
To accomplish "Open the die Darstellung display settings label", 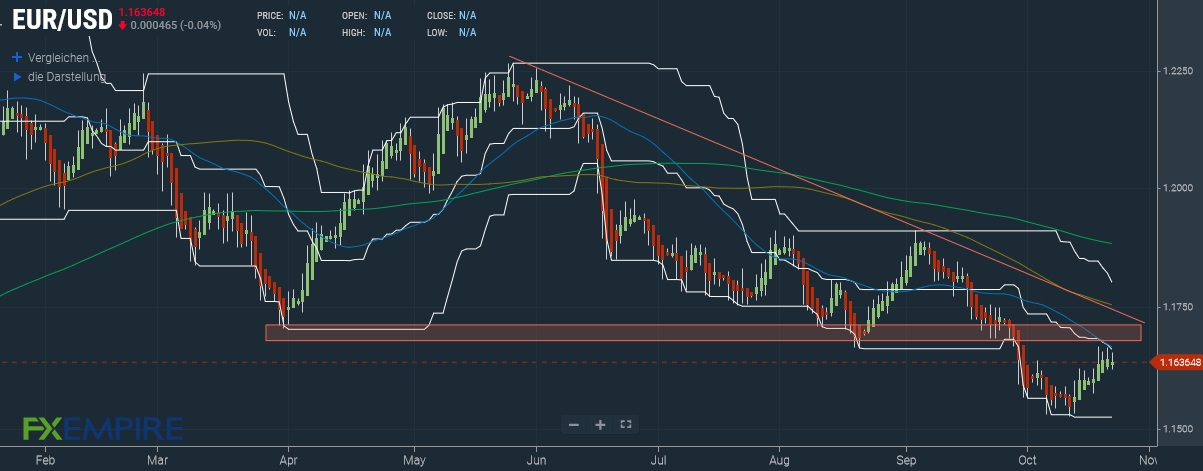I will (67, 76).
